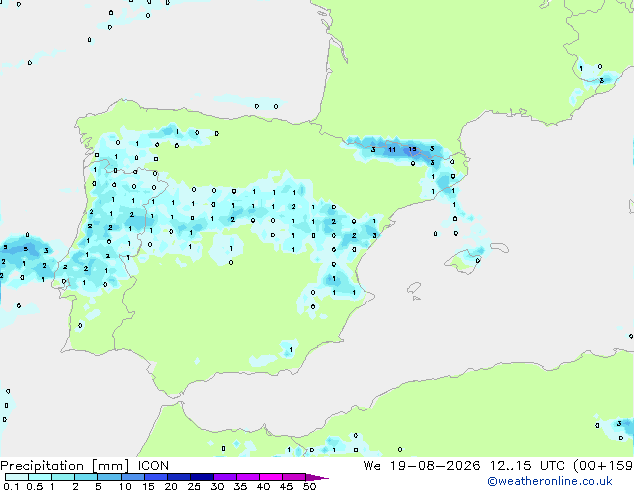Select the 40–45 mm magenta legend swatch

pyautogui.click(x=271, y=477)
